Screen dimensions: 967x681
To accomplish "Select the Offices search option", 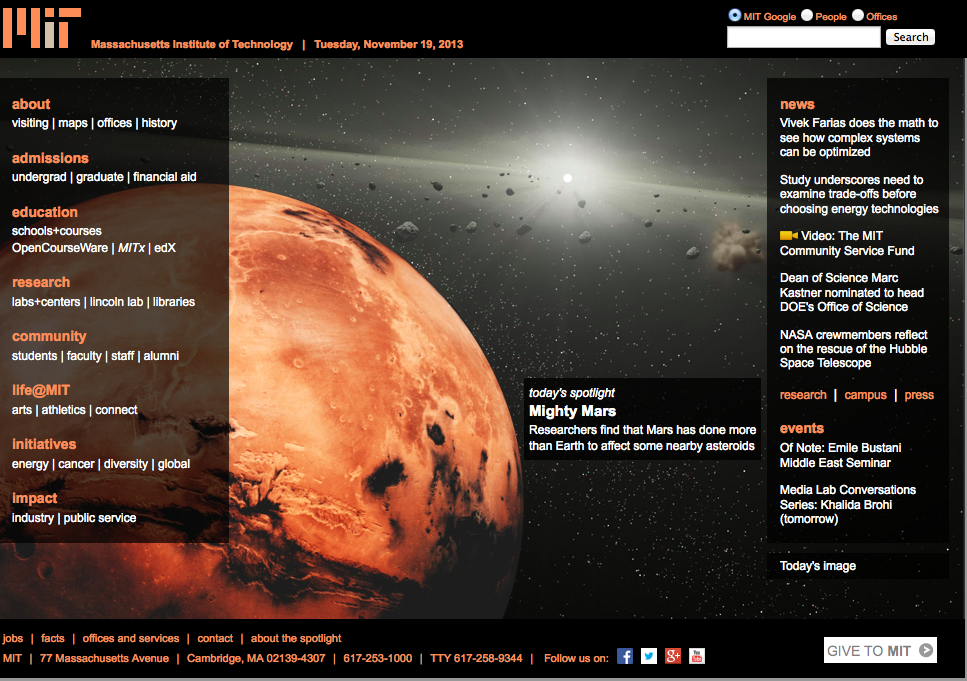I will [x=857, y=15].
